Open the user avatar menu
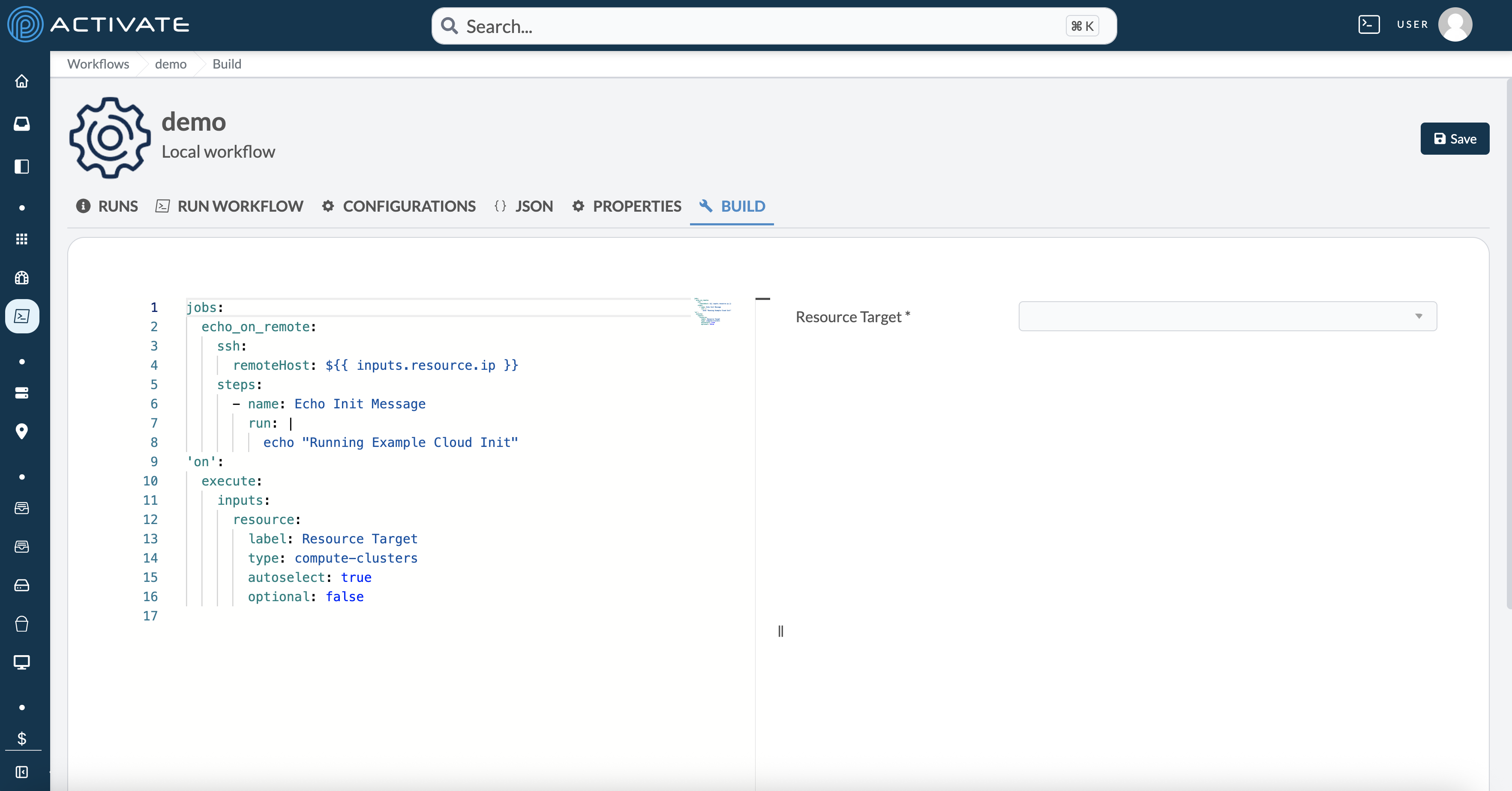Image resolution: width=1512 pixels, height=791 pixels. (x=1455, y=25)
